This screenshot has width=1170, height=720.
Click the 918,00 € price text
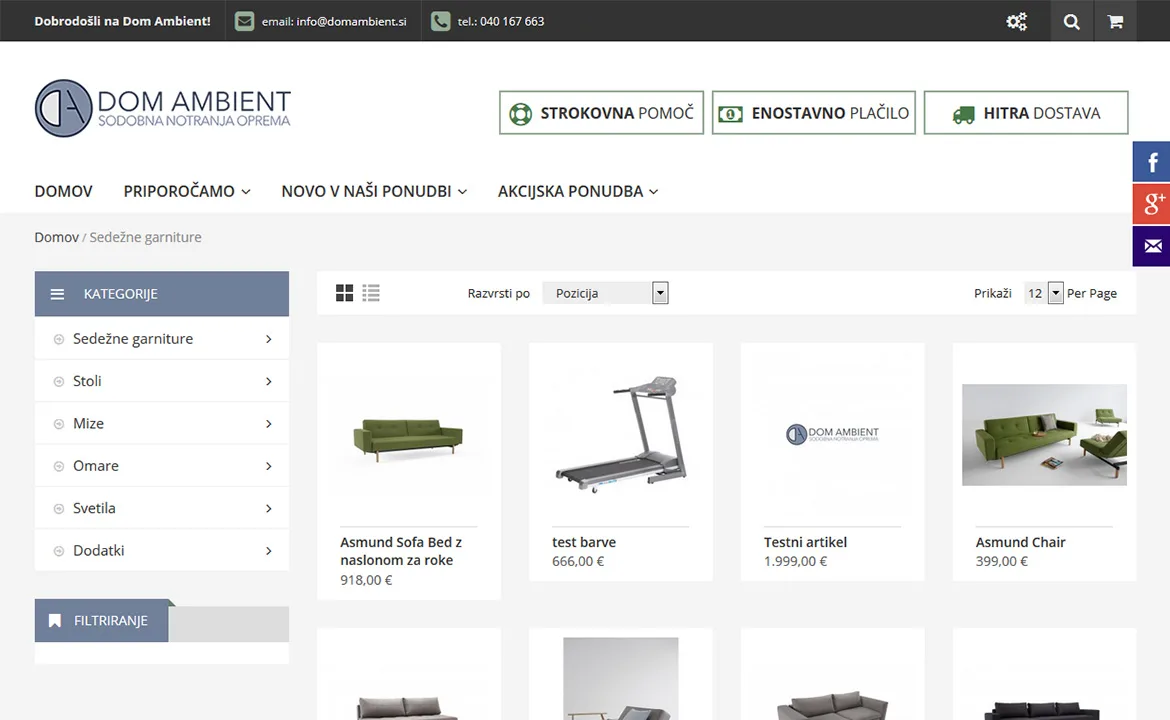pyautogui.click(x=366, y=580)
